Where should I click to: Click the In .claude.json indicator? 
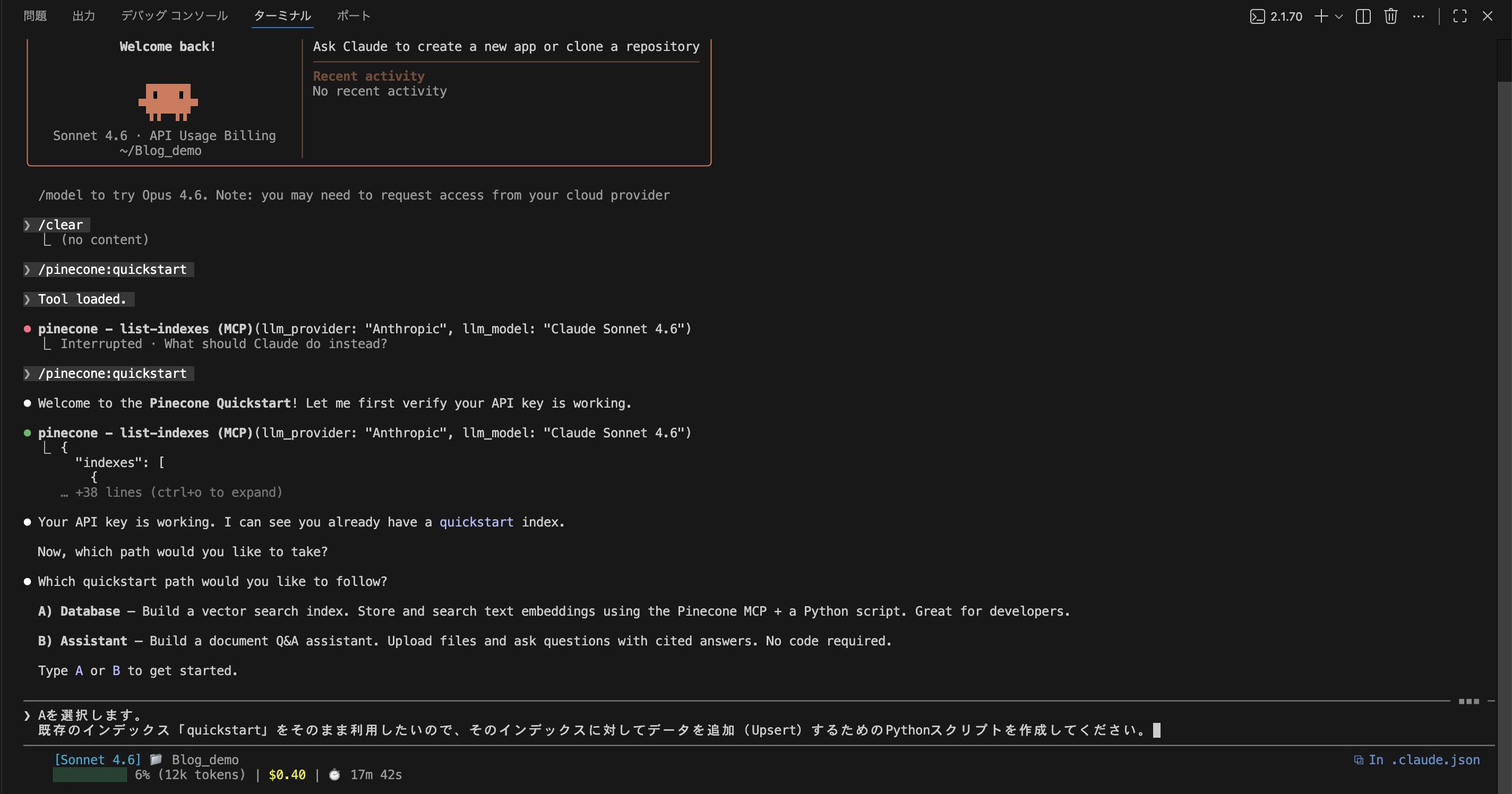[x=1417, y=760]
